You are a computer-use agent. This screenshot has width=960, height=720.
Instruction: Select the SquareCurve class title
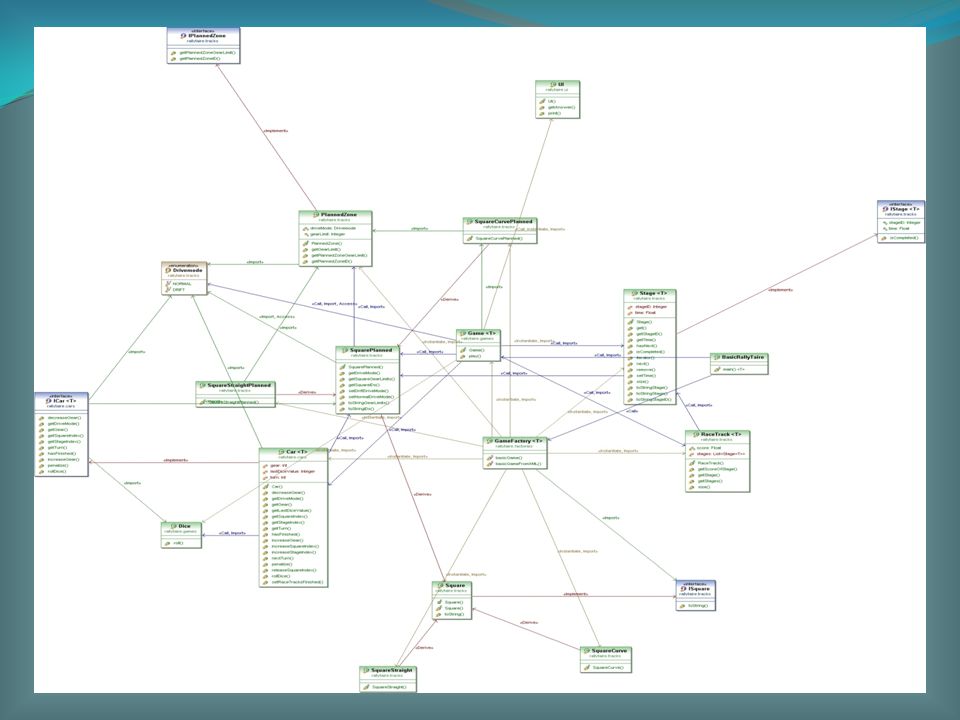[x=609, y=651]
